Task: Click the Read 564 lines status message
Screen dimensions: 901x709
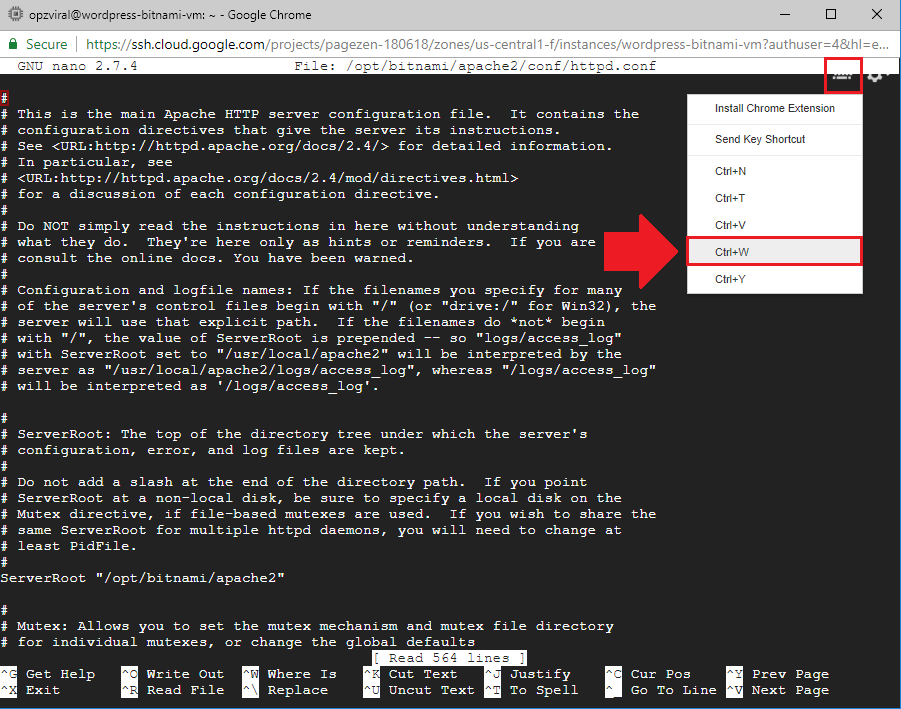Action: click(449, 658)
